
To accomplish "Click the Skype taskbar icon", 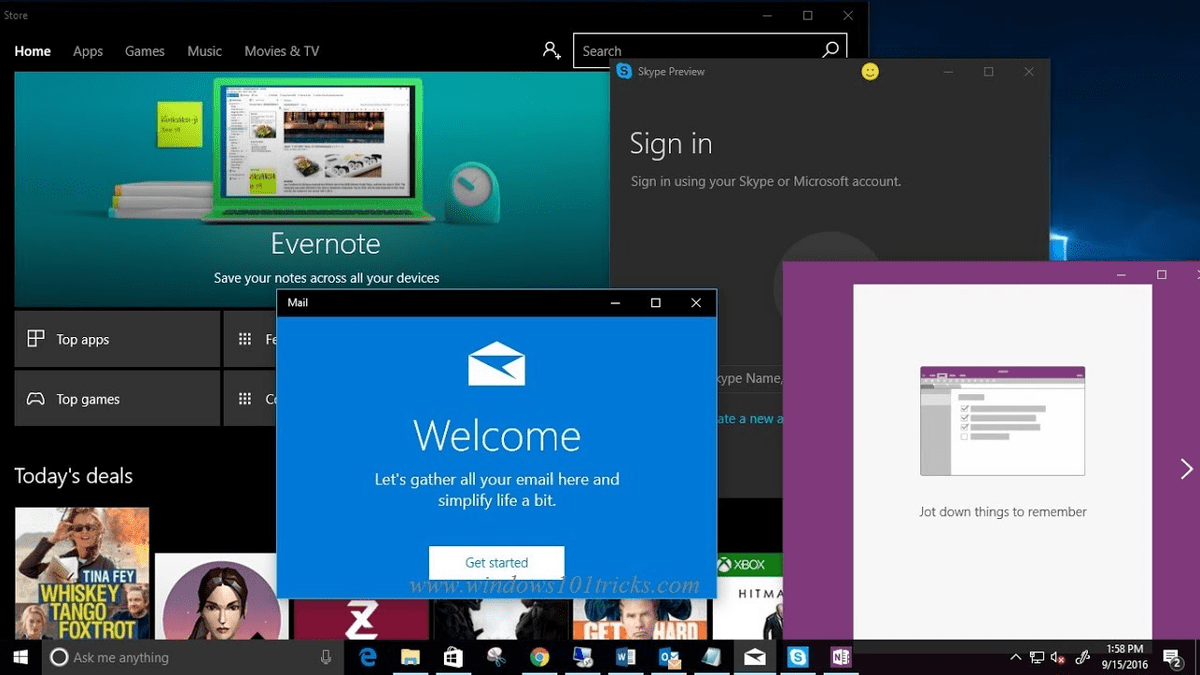I will coord(797,657).
